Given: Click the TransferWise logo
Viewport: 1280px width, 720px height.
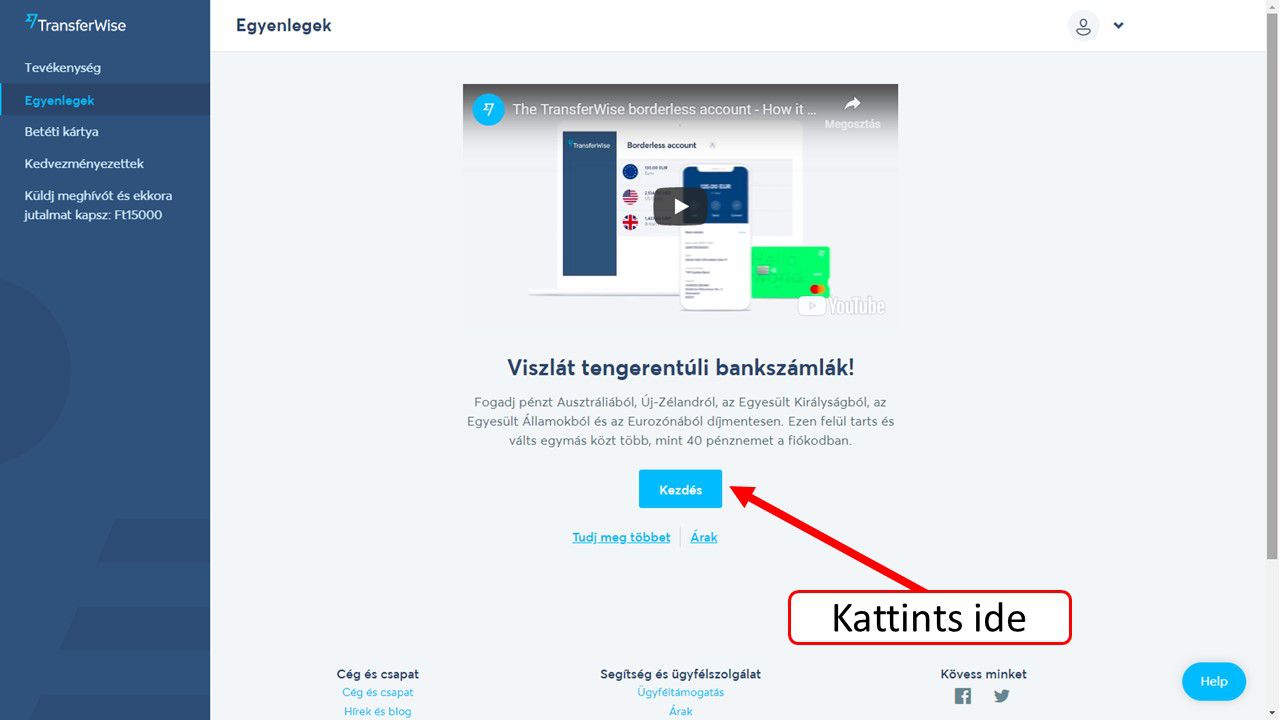Looking at the screenshot, I should click(x=76, y=24).
